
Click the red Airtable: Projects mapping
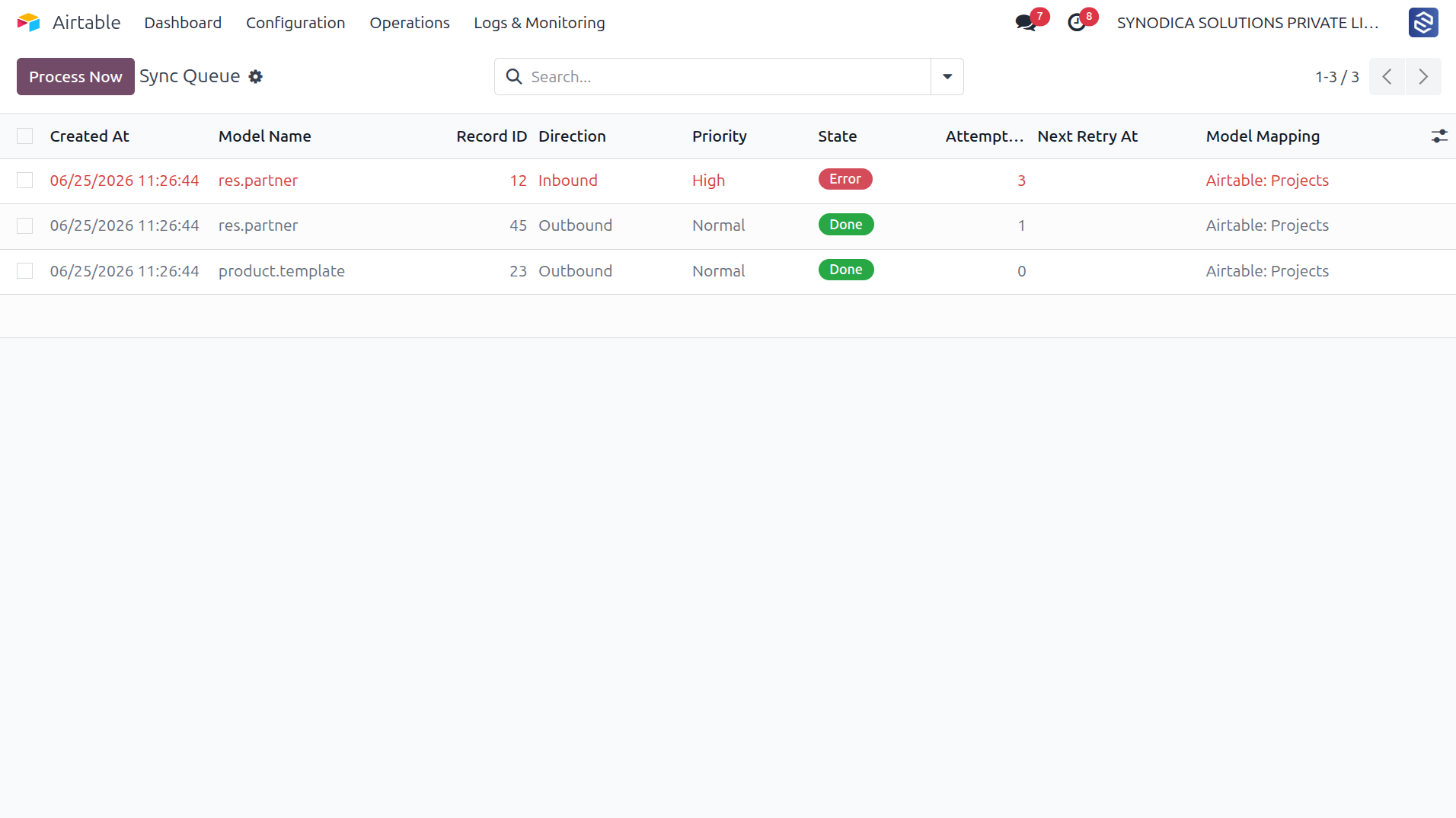(1267, 181)
